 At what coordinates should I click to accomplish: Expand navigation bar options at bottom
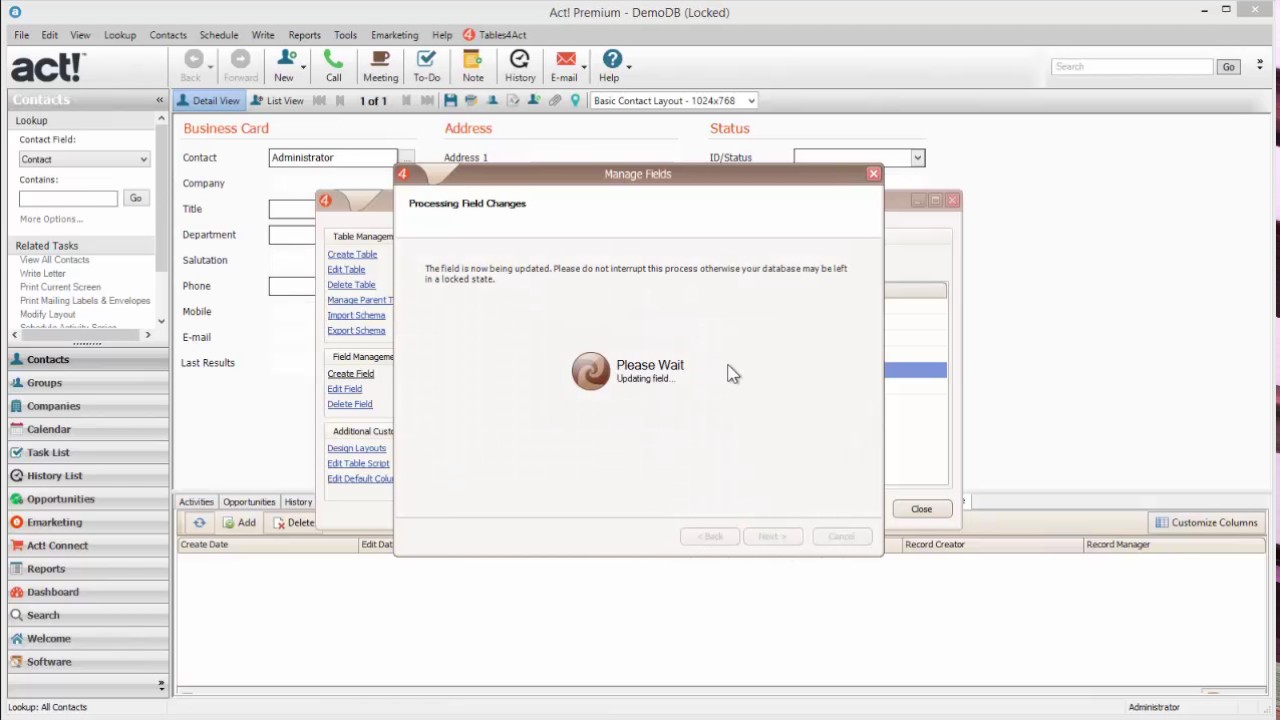click(161, 685)
